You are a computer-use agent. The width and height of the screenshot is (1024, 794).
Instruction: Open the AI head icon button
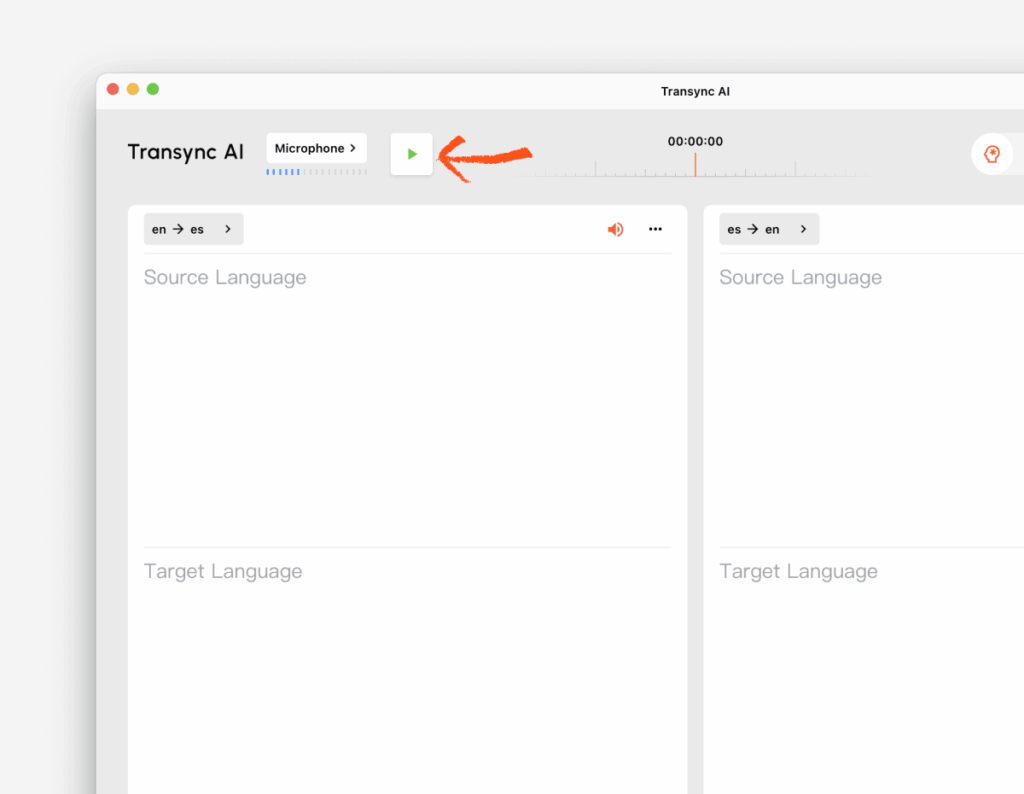click(991, 154)
